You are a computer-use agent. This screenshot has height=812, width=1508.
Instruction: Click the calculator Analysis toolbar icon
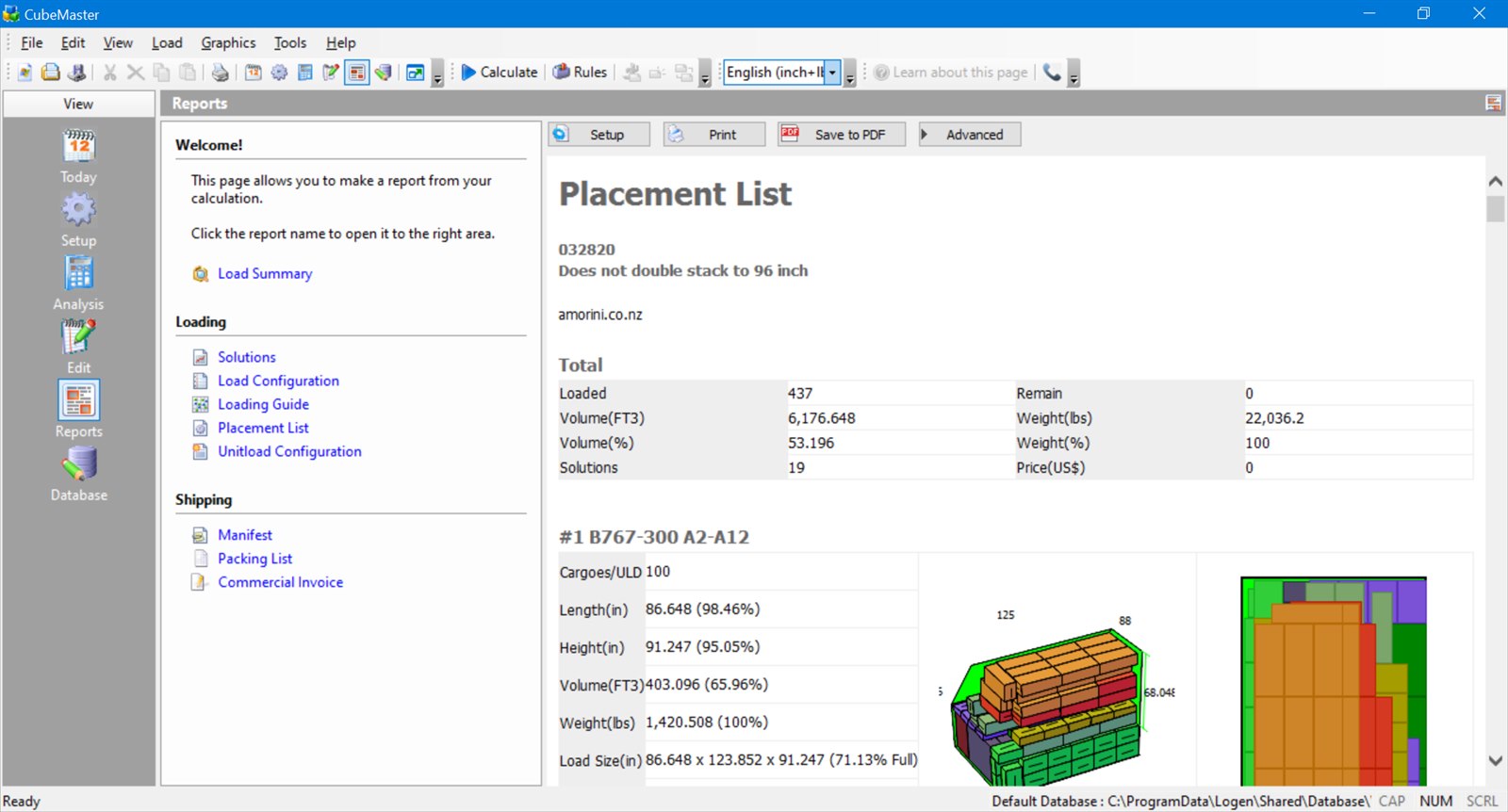[305, 73]
